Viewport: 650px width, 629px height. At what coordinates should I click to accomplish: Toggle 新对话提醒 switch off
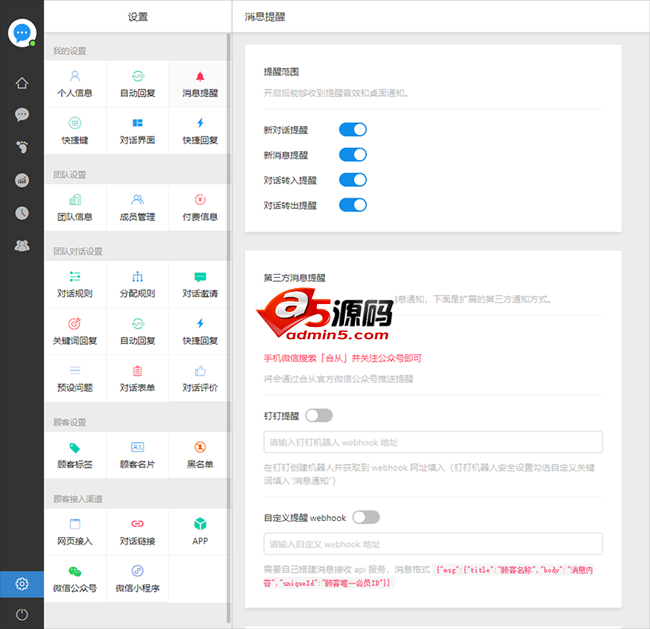pyautogui.click(x=353, y=129)
